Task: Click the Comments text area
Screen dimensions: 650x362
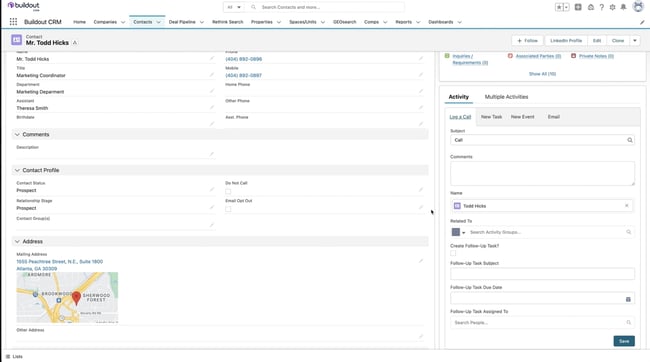Action: point(542,173)
